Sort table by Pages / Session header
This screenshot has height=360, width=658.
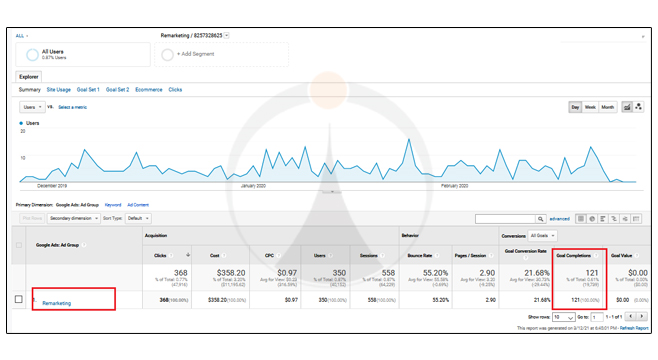(470, 256)
